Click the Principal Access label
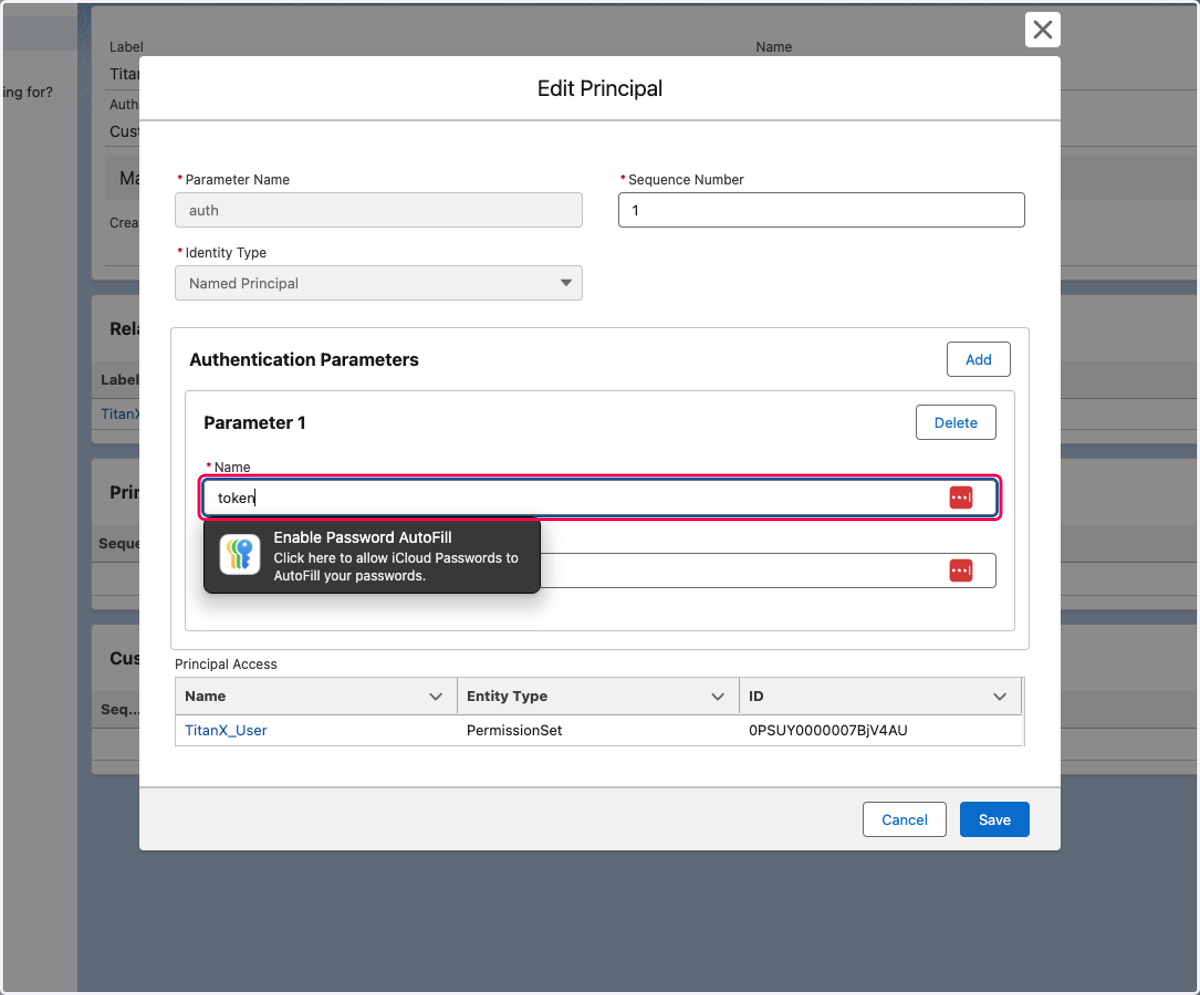Image resolution: width=1200 pixels, height=995 pixels. click(x=226, y=663)
